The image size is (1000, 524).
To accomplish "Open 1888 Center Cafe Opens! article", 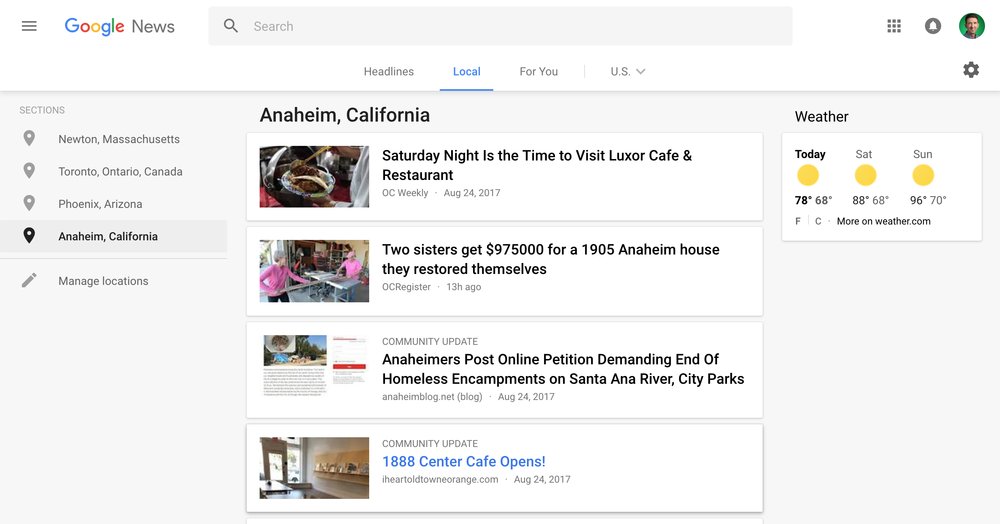I will click(464, 462).
